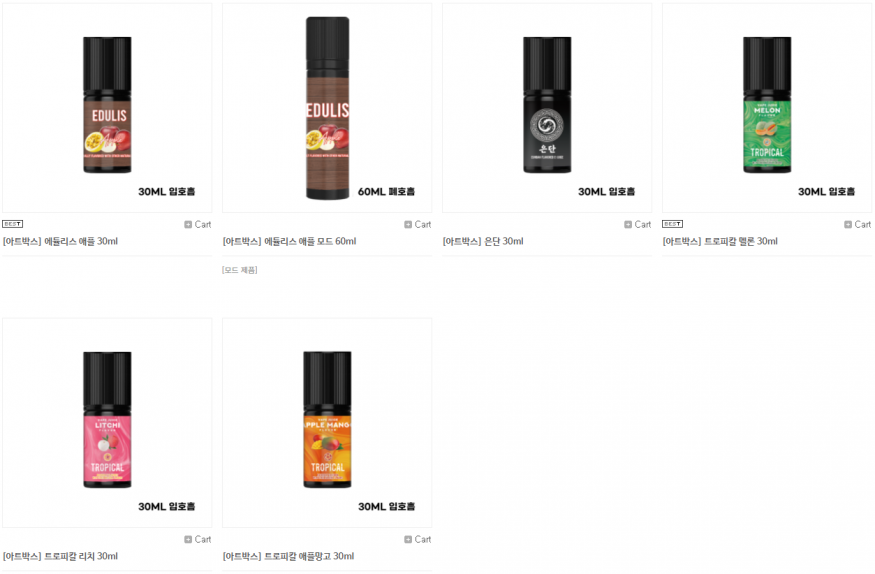Open pink Litchi Tropical bottle image
Screen dimensions: 875x574
pyautogui.click(x=107, y=423)
